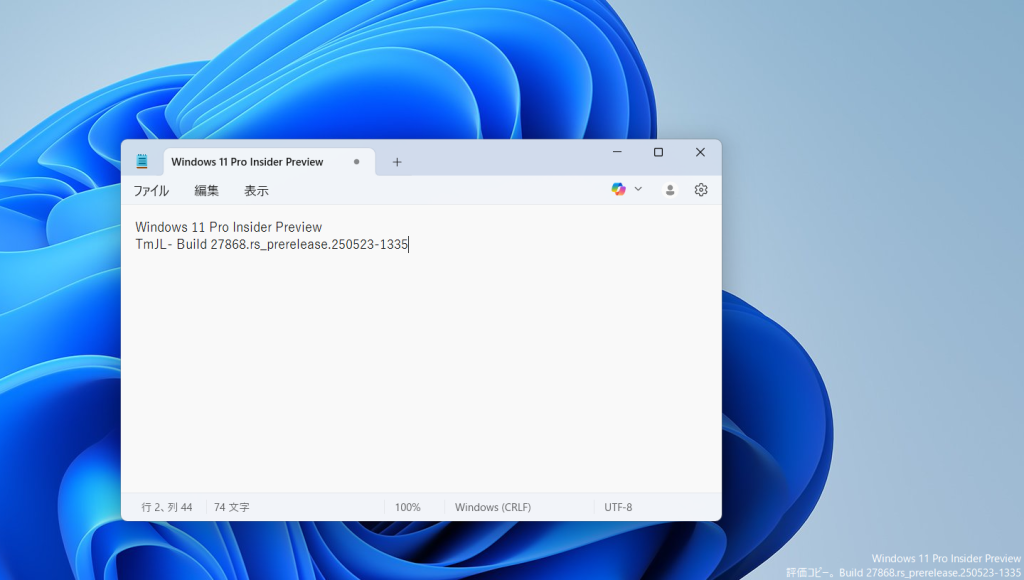Image resolution: width=1024 pixels, height=580 pixels.
Task: Expand the Copilot dropdown chevron
Action: 638,189
